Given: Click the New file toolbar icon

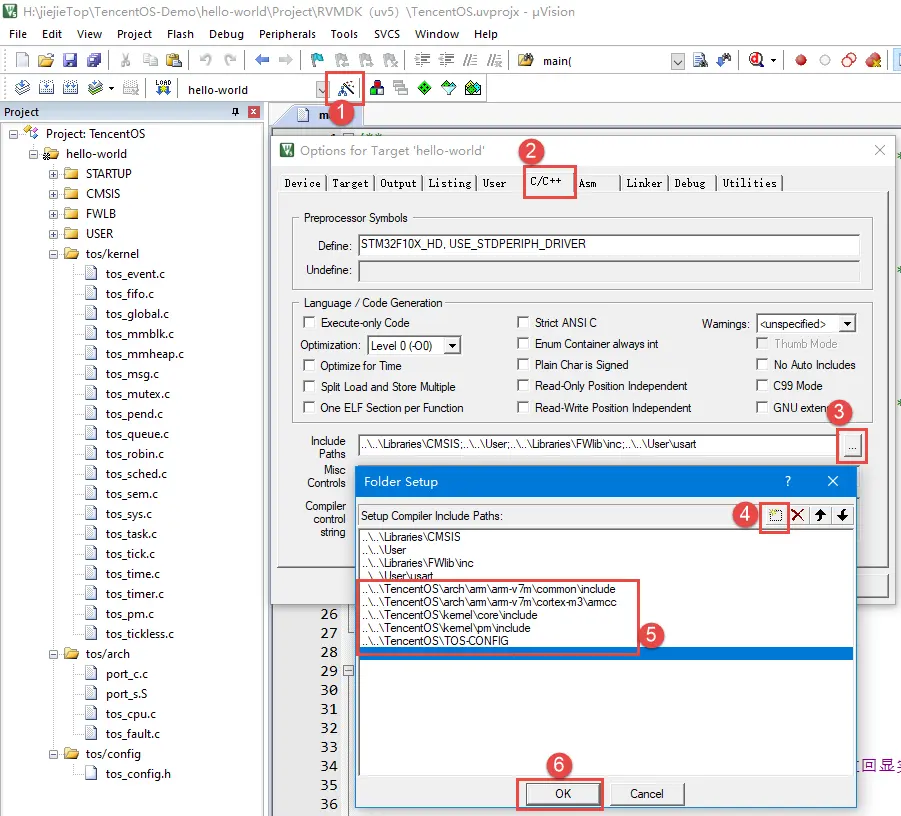Looking at the screenshot, I should [22, 60].
